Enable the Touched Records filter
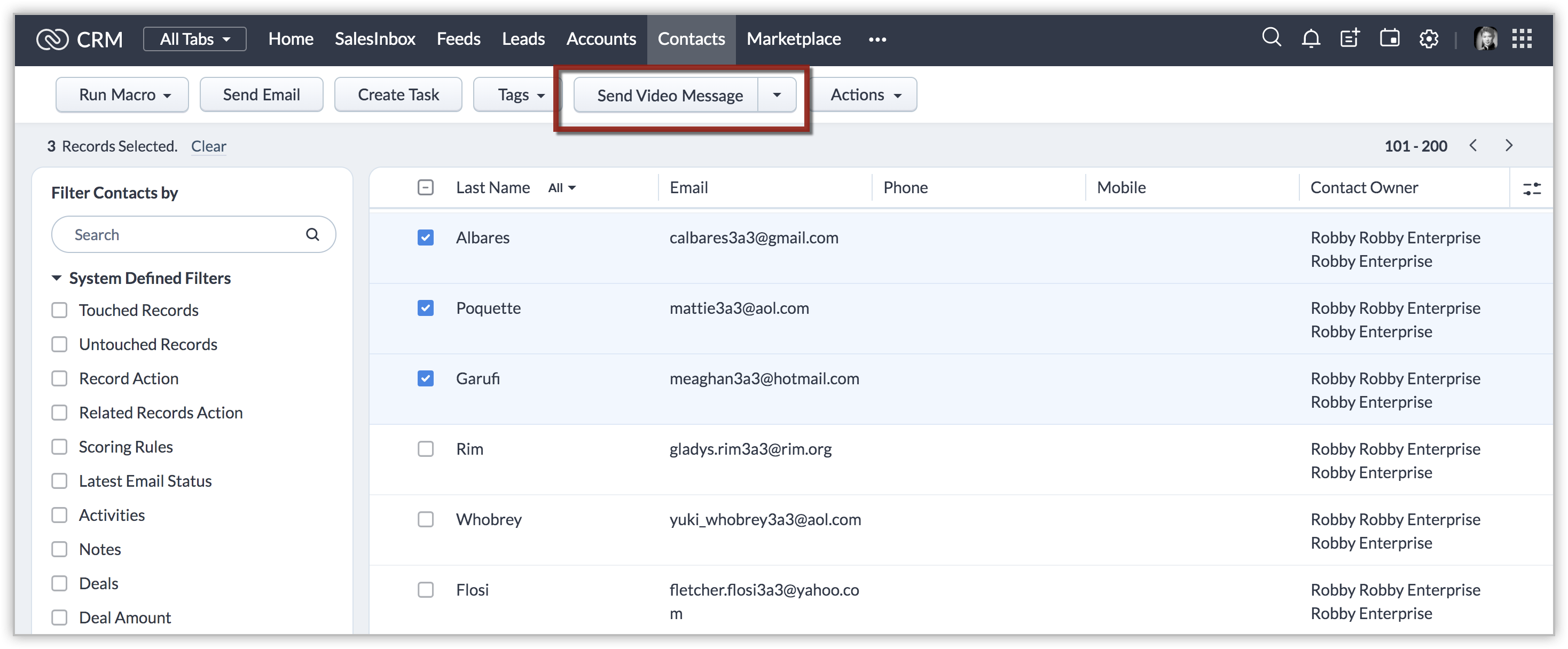The width and height of the screenshot is (1568, 649). coord(59,310)
